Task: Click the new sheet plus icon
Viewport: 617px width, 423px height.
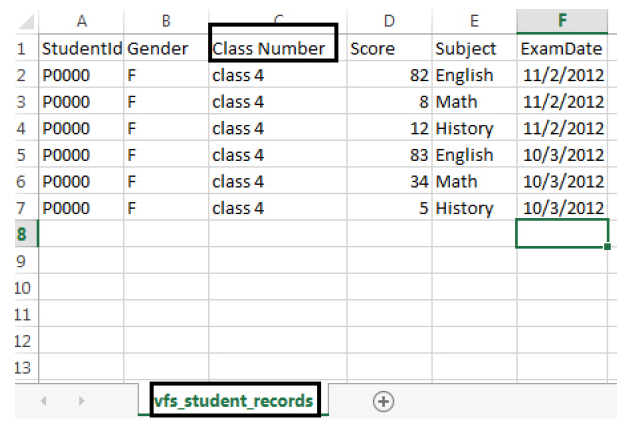Action: tap(382, 401)
